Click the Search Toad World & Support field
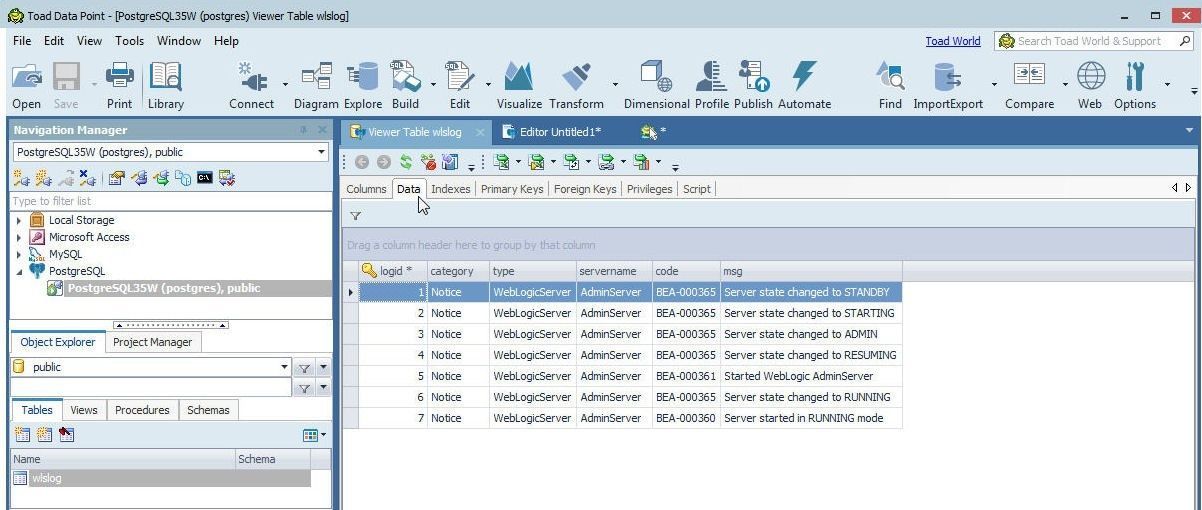The image size is (1202, 510). click(x=1096, y=41)
